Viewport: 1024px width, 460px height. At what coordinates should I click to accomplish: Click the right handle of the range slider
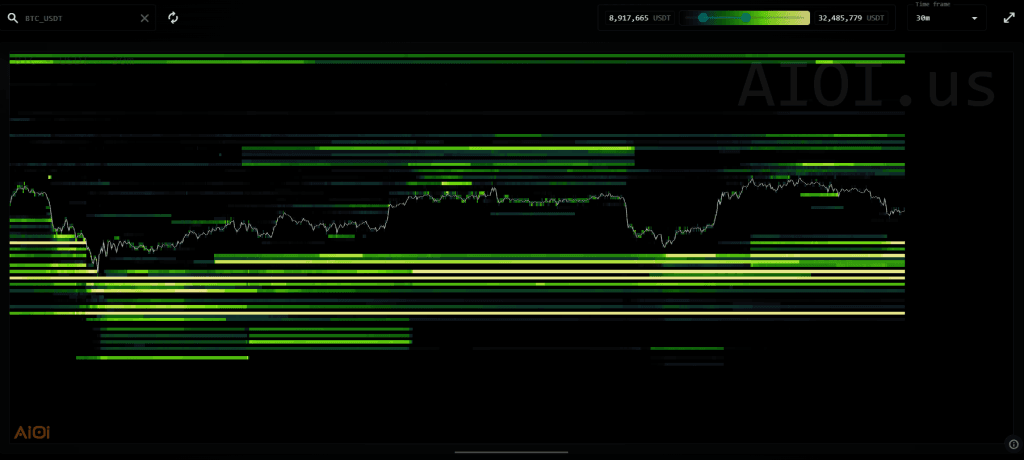tap(747, 18)
